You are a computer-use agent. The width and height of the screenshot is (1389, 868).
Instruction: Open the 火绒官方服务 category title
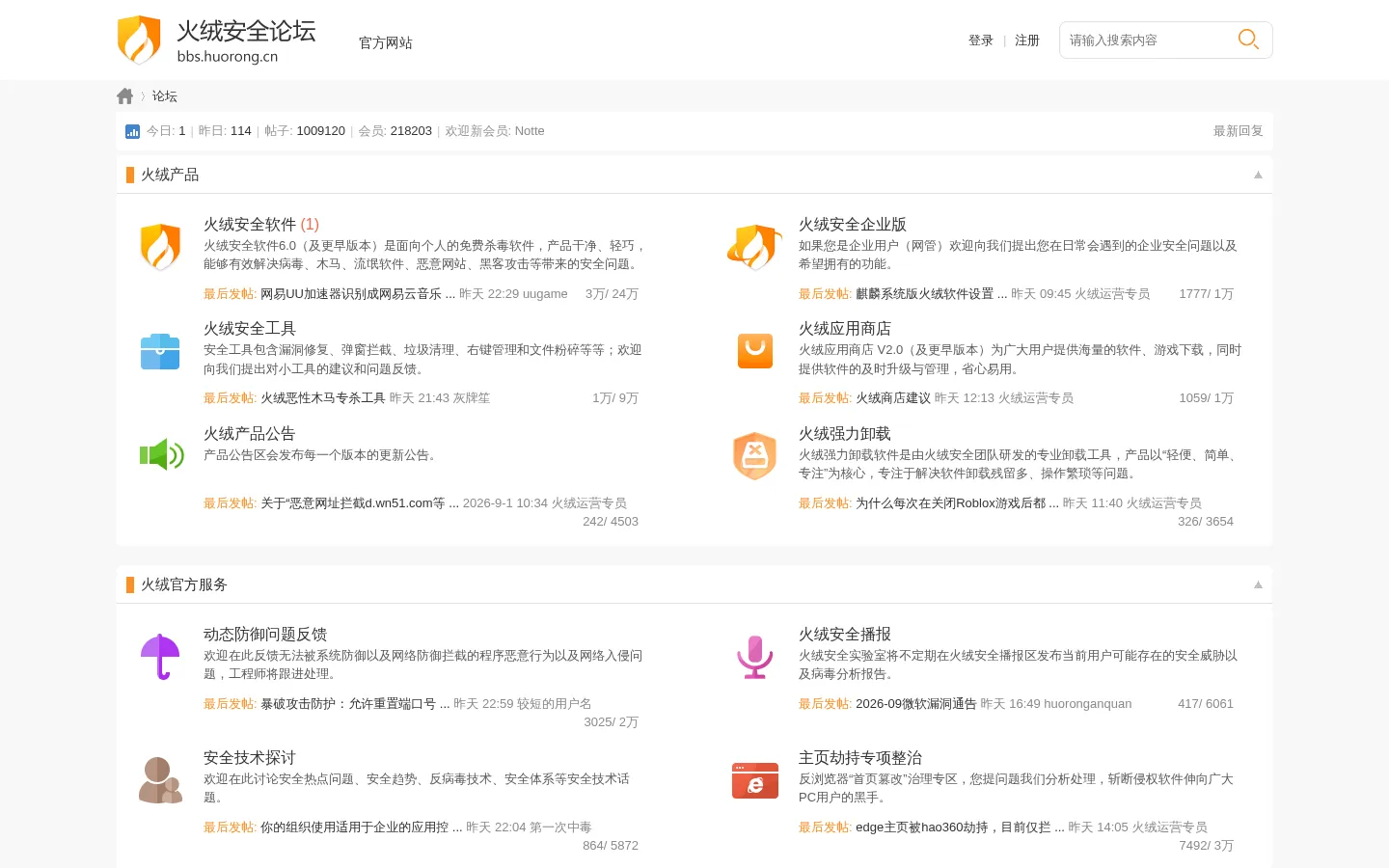click(184, 584)
